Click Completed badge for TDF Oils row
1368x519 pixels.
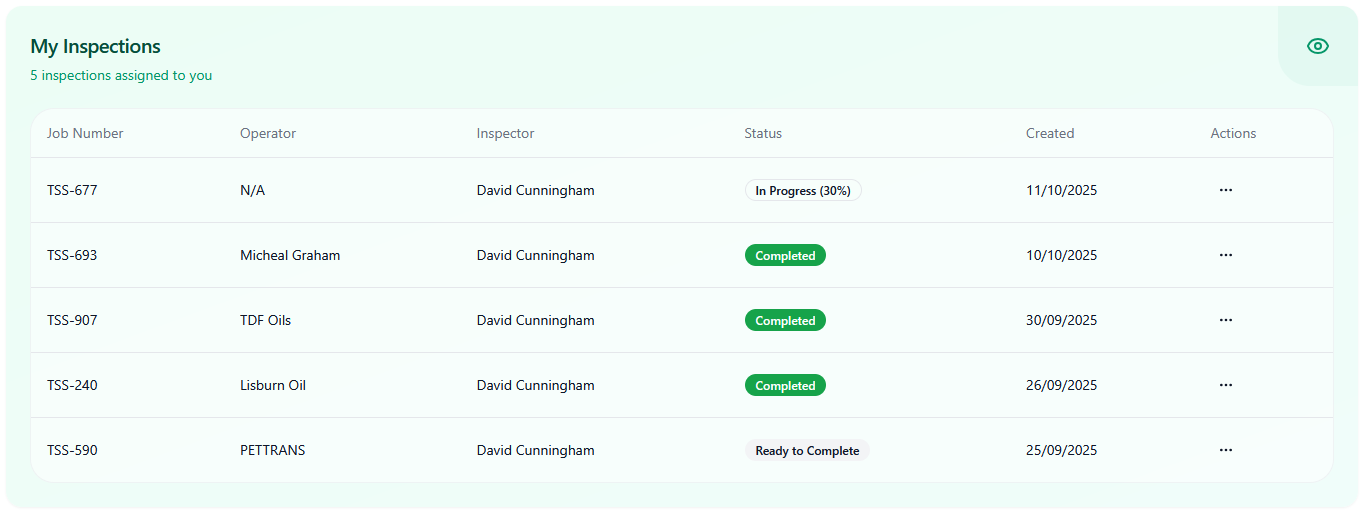785,321
